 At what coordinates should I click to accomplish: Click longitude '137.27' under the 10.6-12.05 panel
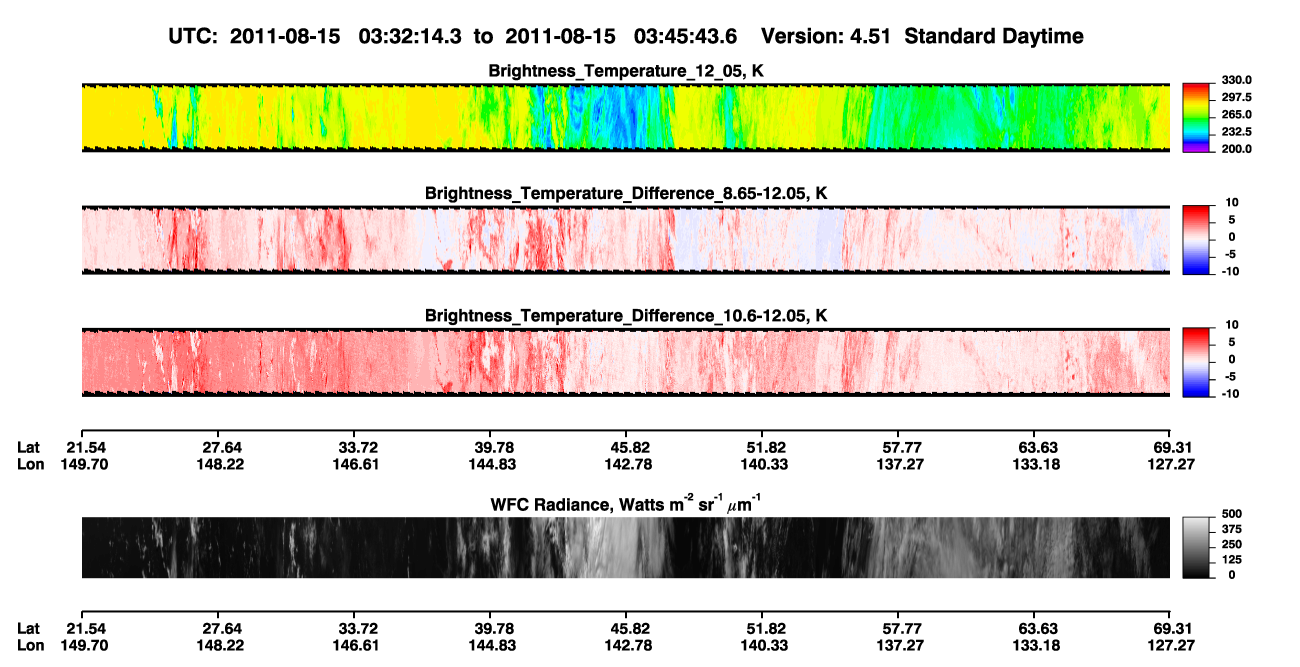[900, 464]
